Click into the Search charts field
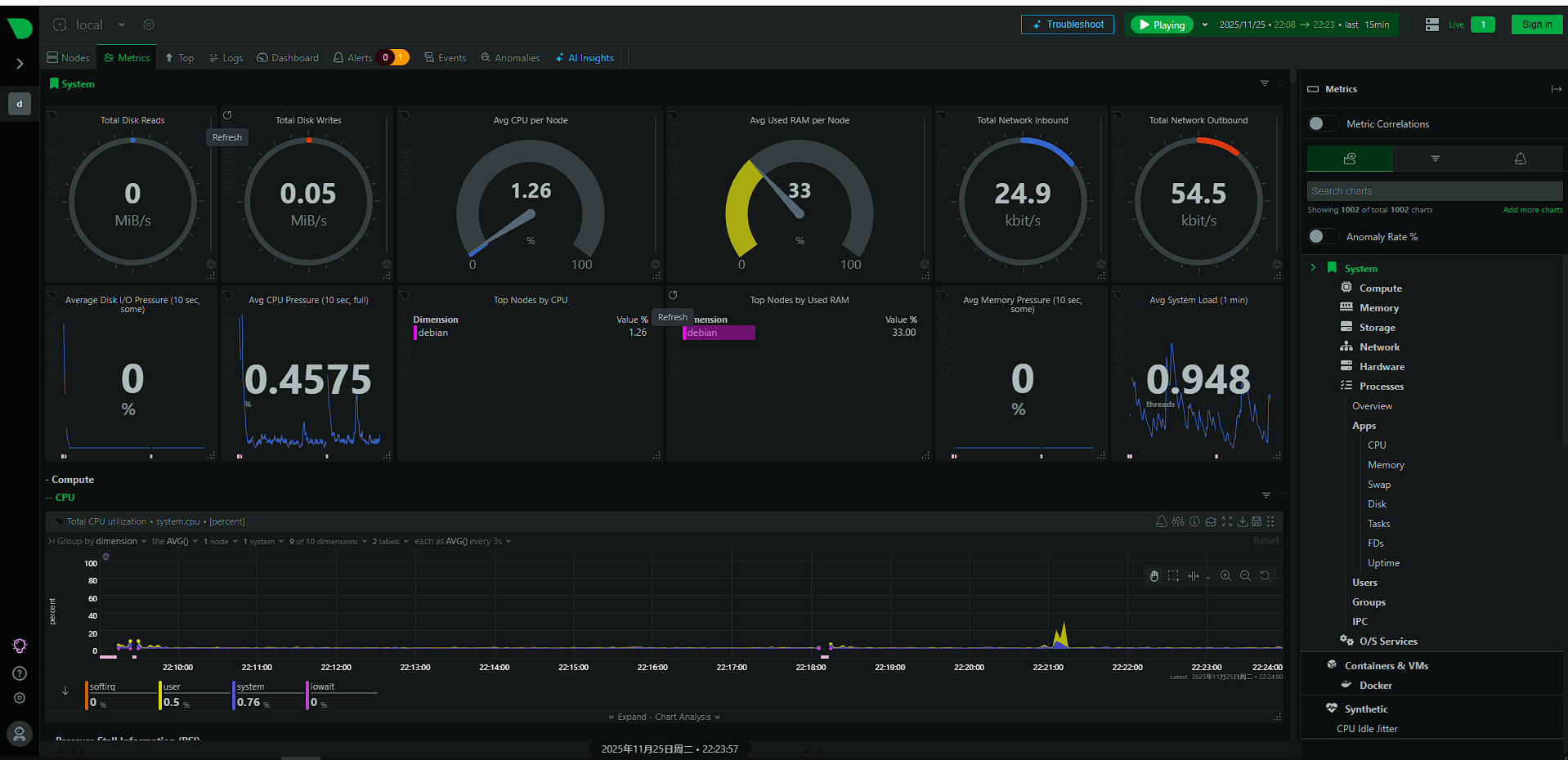This screenshot has width=1568, height=760. [1433, 191]
